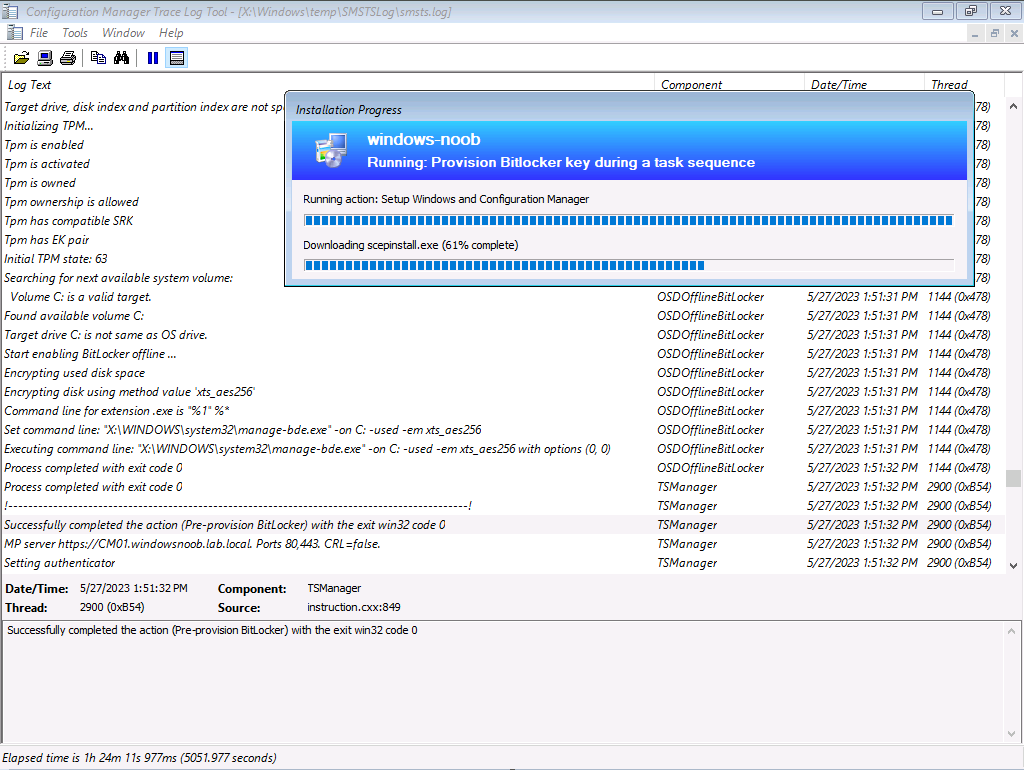Select 'Encrypting disk using method value' row
This screenshot has height=770, width=1024.
pyautogui.click(x=503, y=392)
